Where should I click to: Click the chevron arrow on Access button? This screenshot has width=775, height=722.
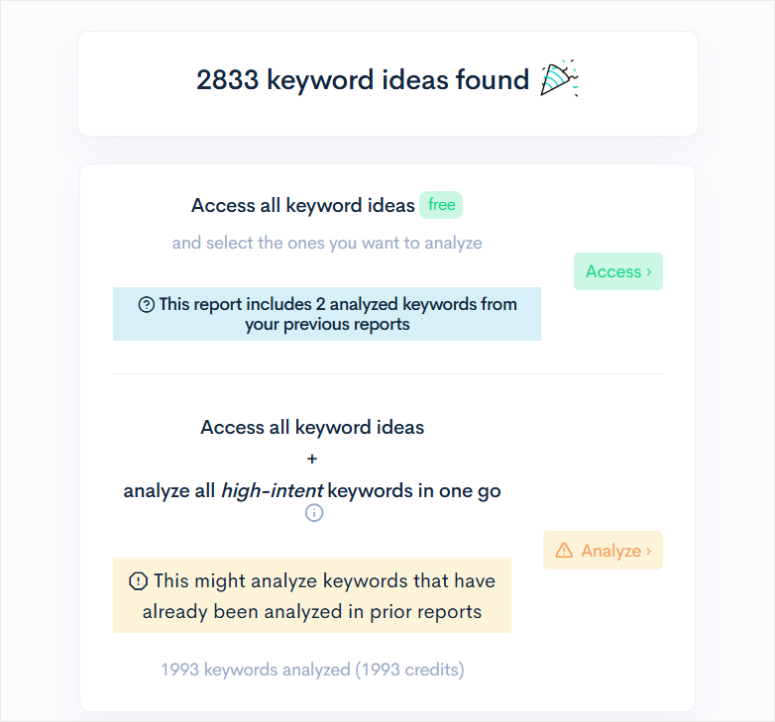pos(649,272)
